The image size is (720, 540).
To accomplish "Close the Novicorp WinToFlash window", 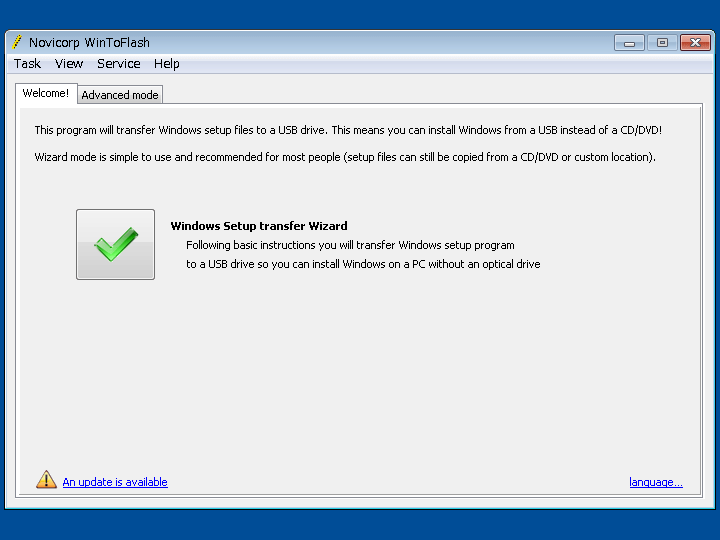I will tap(695, 43).
